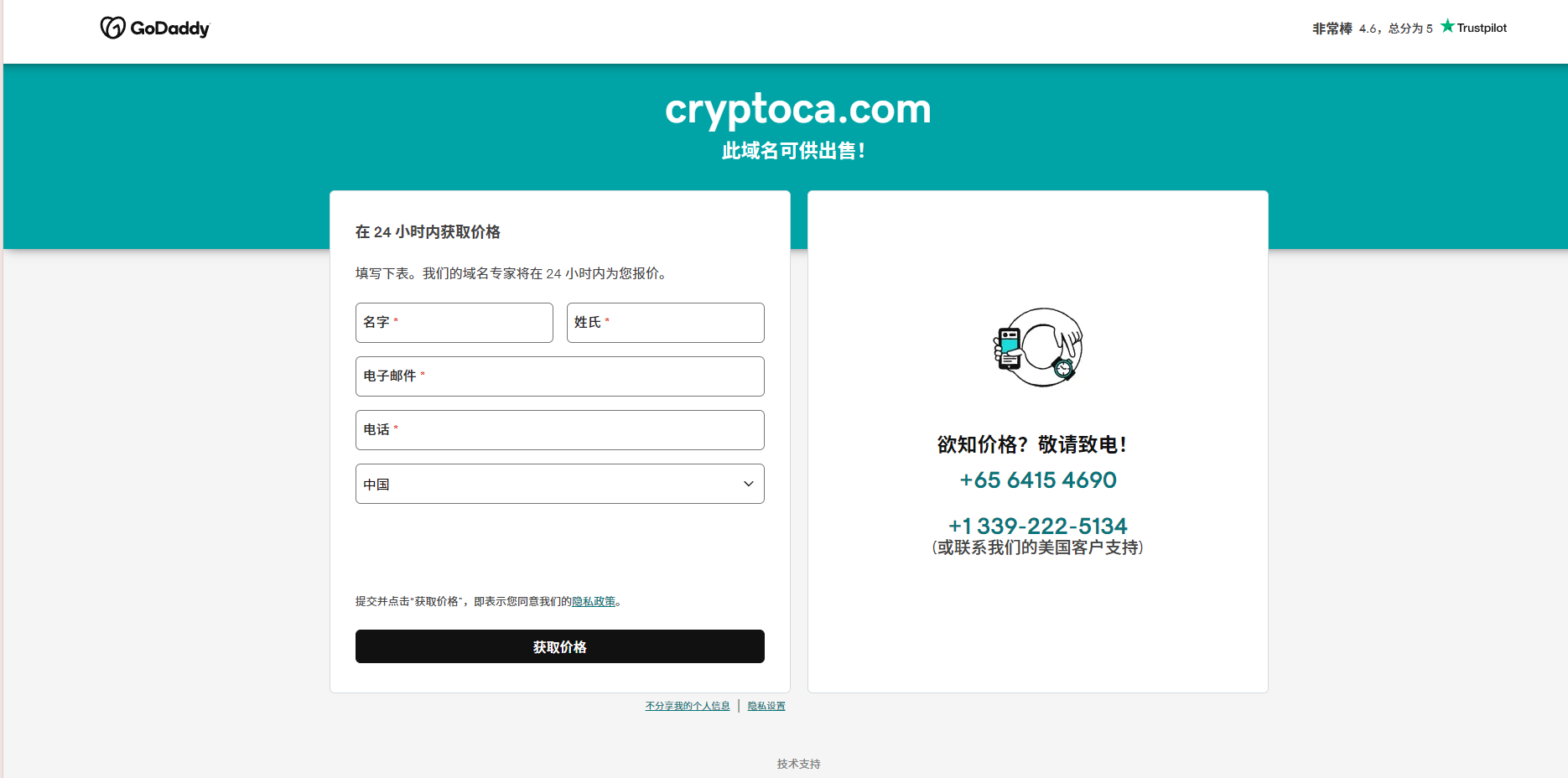Open the 隐私政策 privacy policy link
The width and height of the screenshot is (1568, 778).
594,601
